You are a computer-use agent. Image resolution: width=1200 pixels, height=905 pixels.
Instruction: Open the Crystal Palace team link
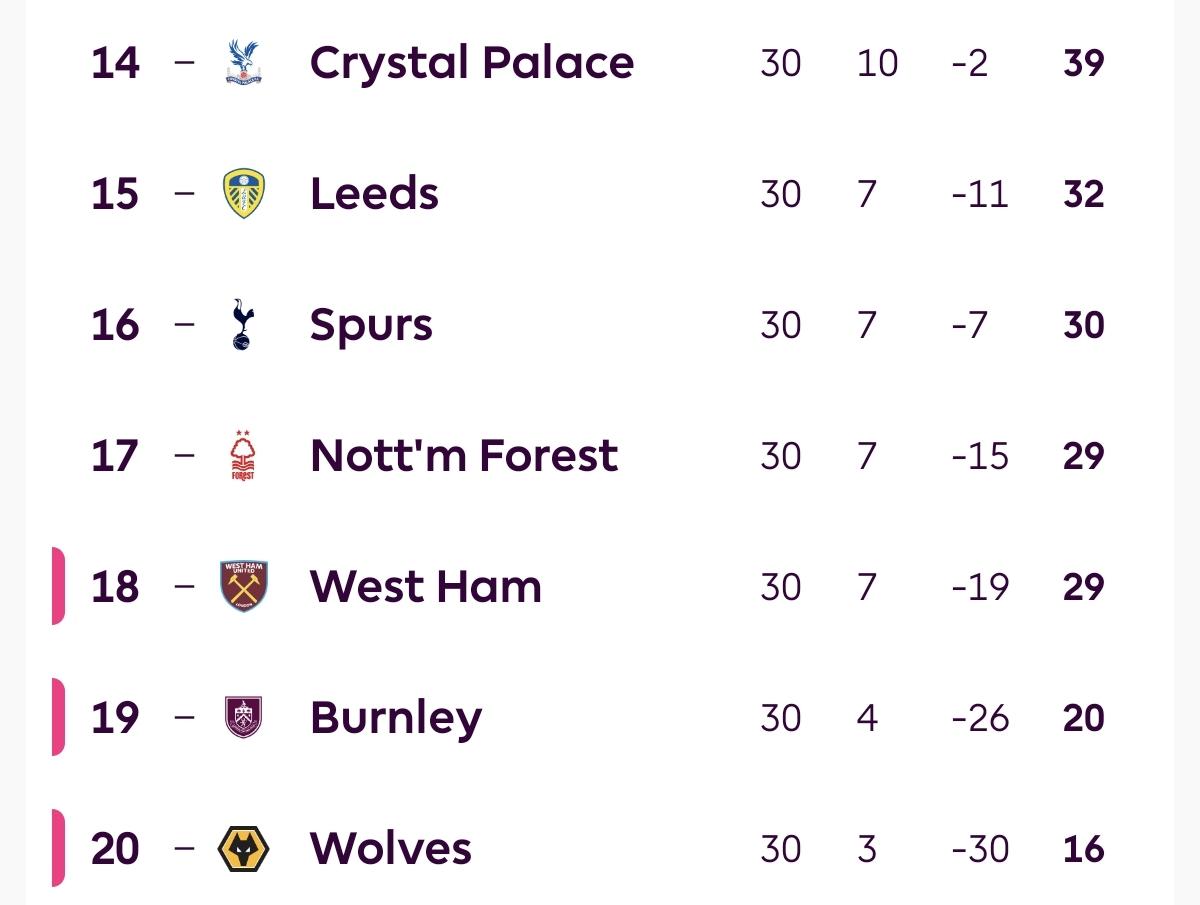tap(471, 63)
